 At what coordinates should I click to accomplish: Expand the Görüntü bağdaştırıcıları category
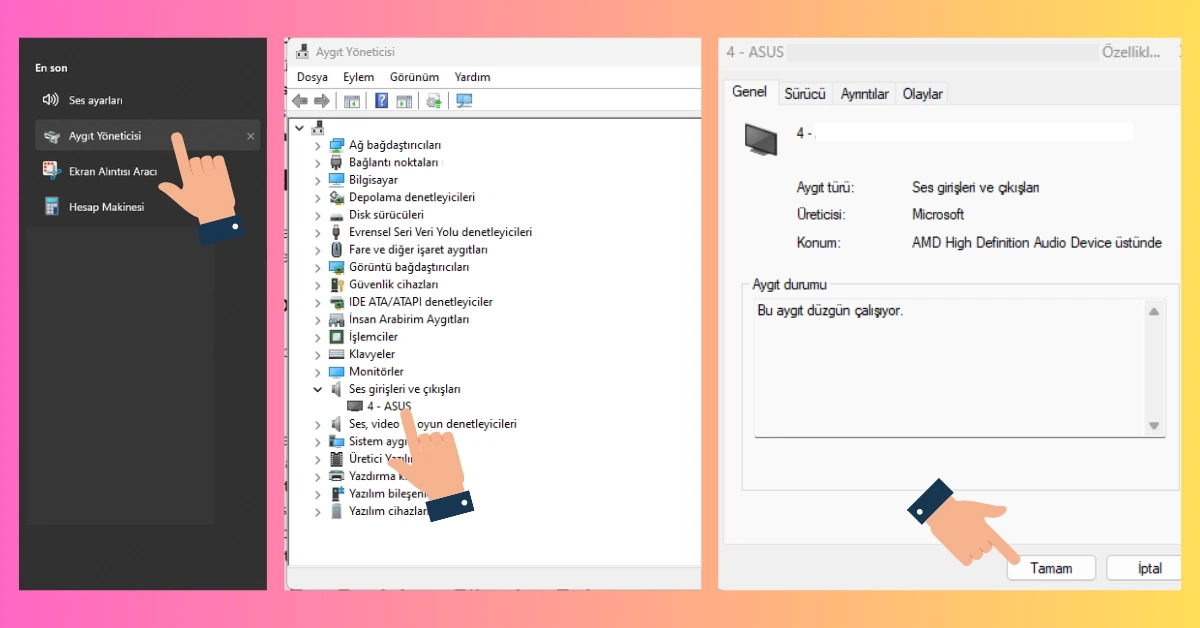[x=320, y=267]
